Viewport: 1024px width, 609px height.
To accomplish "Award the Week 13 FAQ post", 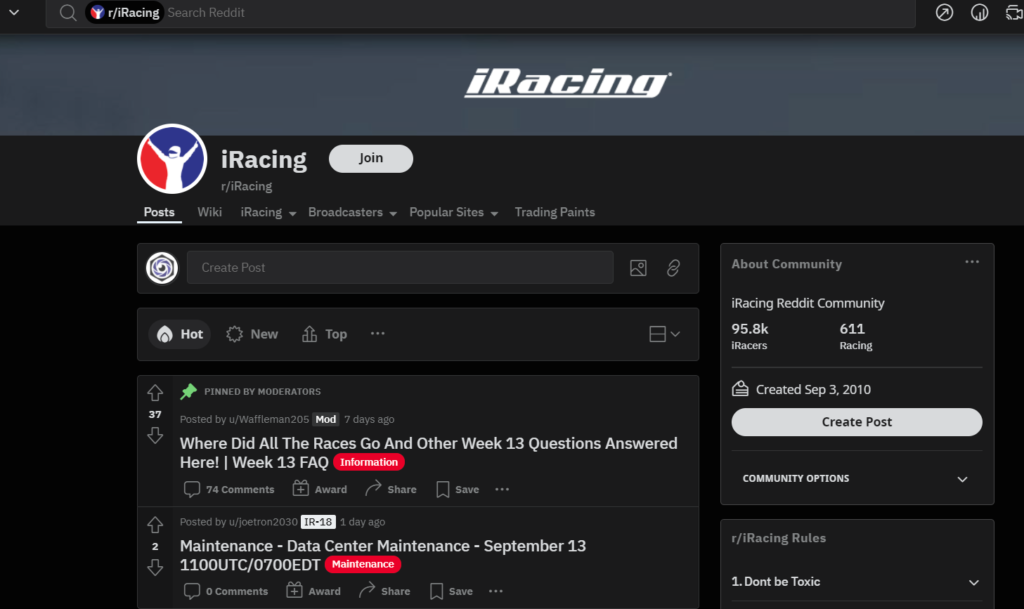I will [319, 489].
